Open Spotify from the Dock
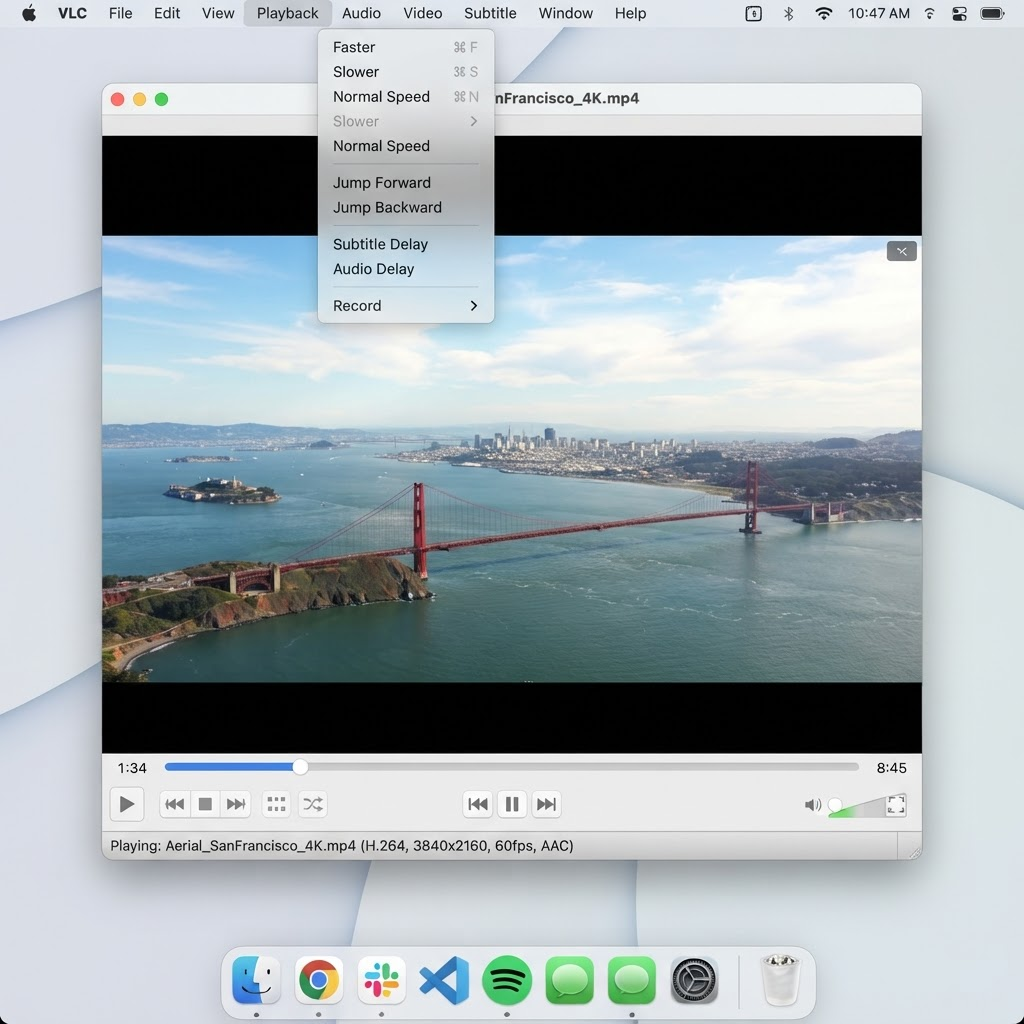1024x1024 pixels. tap(507, 980)
